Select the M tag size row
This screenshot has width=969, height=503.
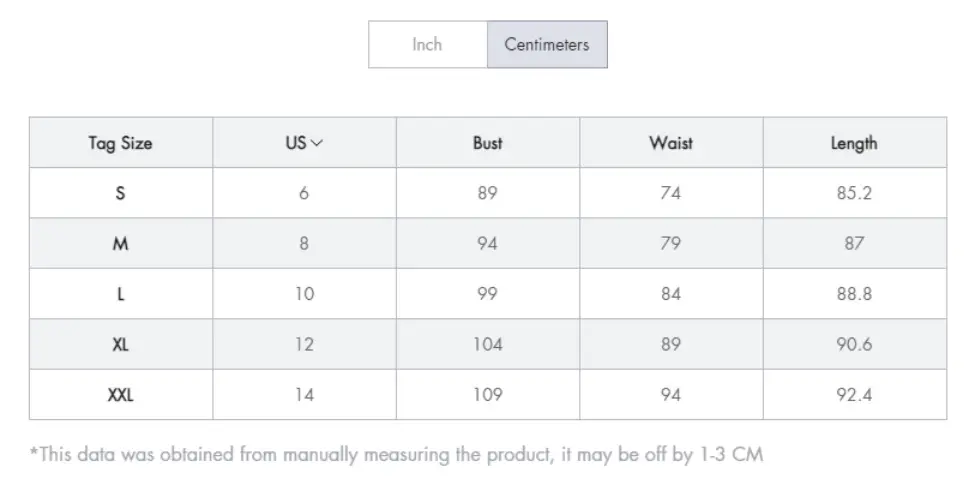[x=488, y=243]
